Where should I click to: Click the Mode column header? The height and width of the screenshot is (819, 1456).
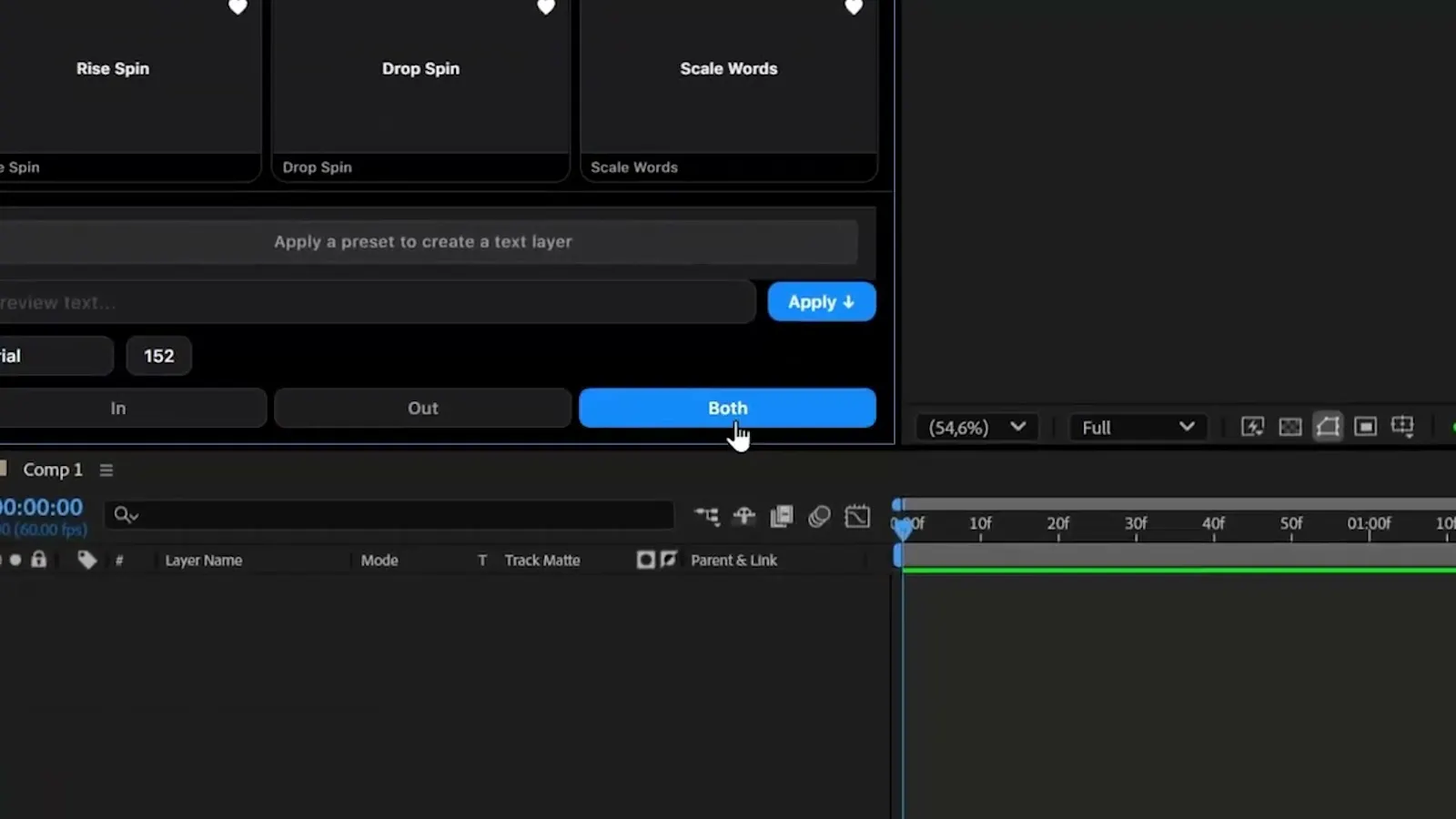[379, 561]
